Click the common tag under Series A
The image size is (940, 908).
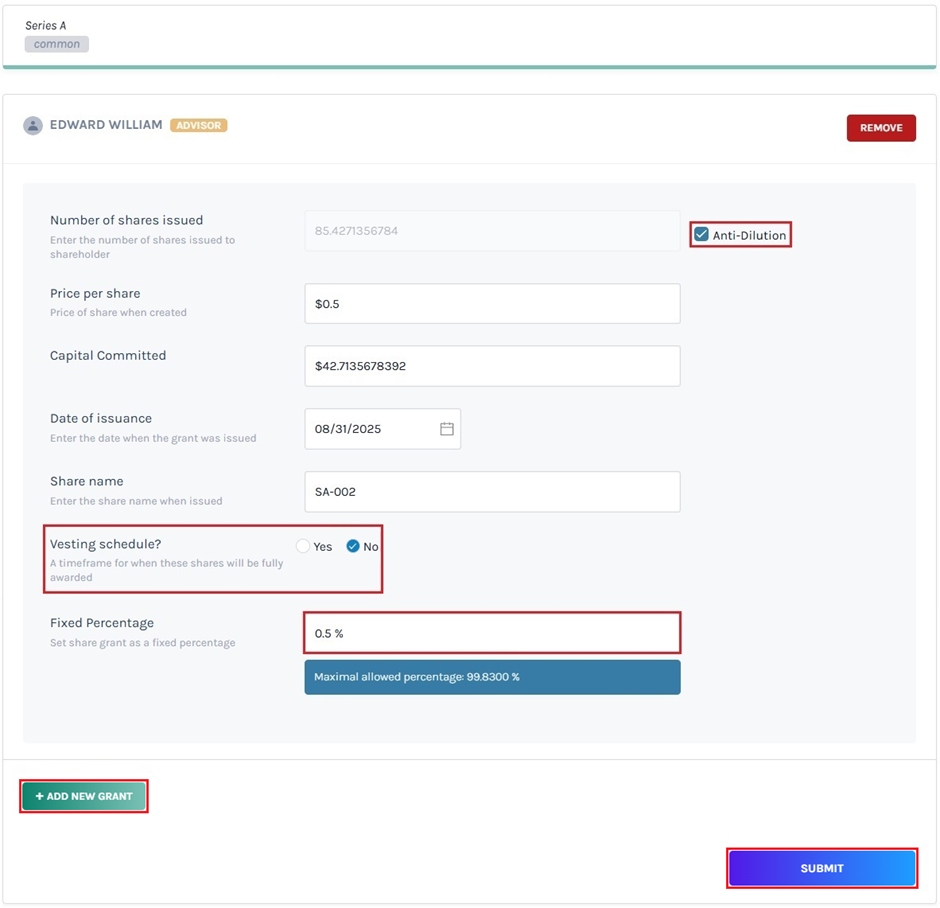click(57, 44)
